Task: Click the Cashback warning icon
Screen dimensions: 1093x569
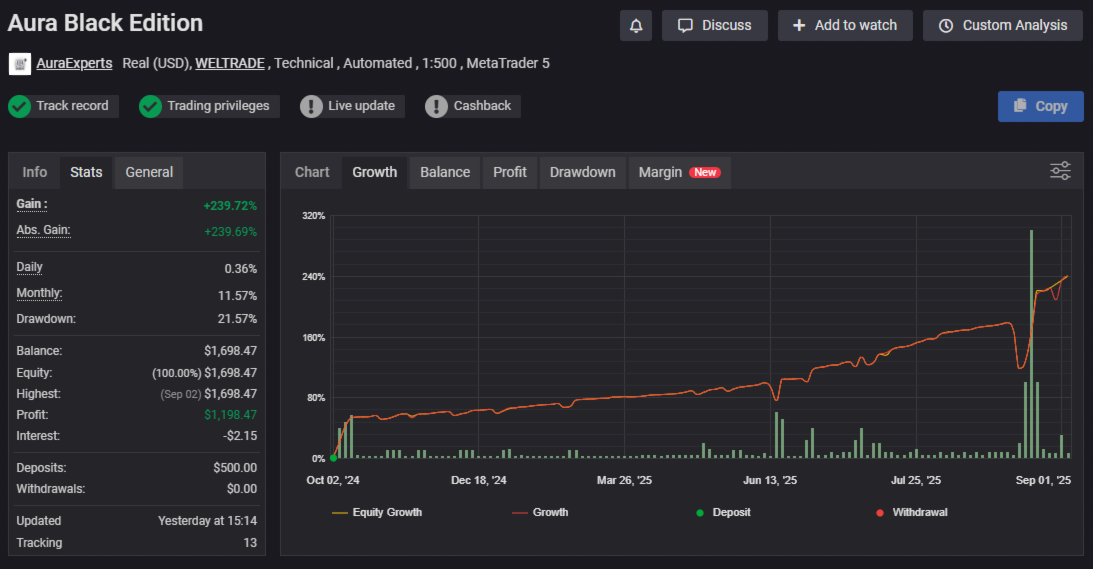Action: coord(436,106)
